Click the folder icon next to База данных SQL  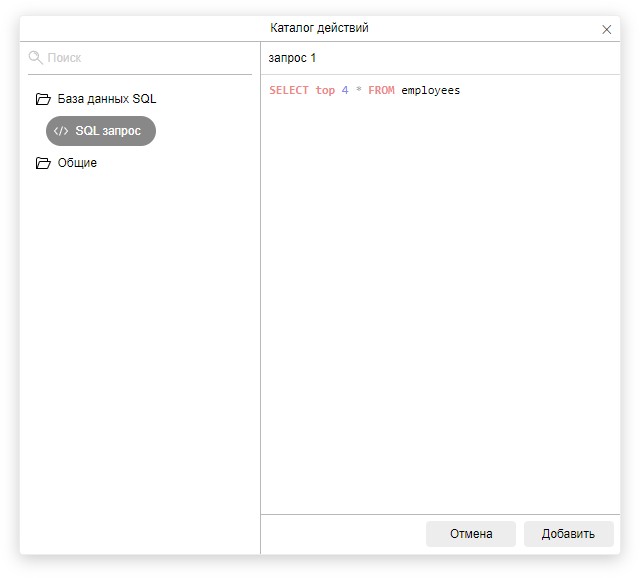pos(43,99)
